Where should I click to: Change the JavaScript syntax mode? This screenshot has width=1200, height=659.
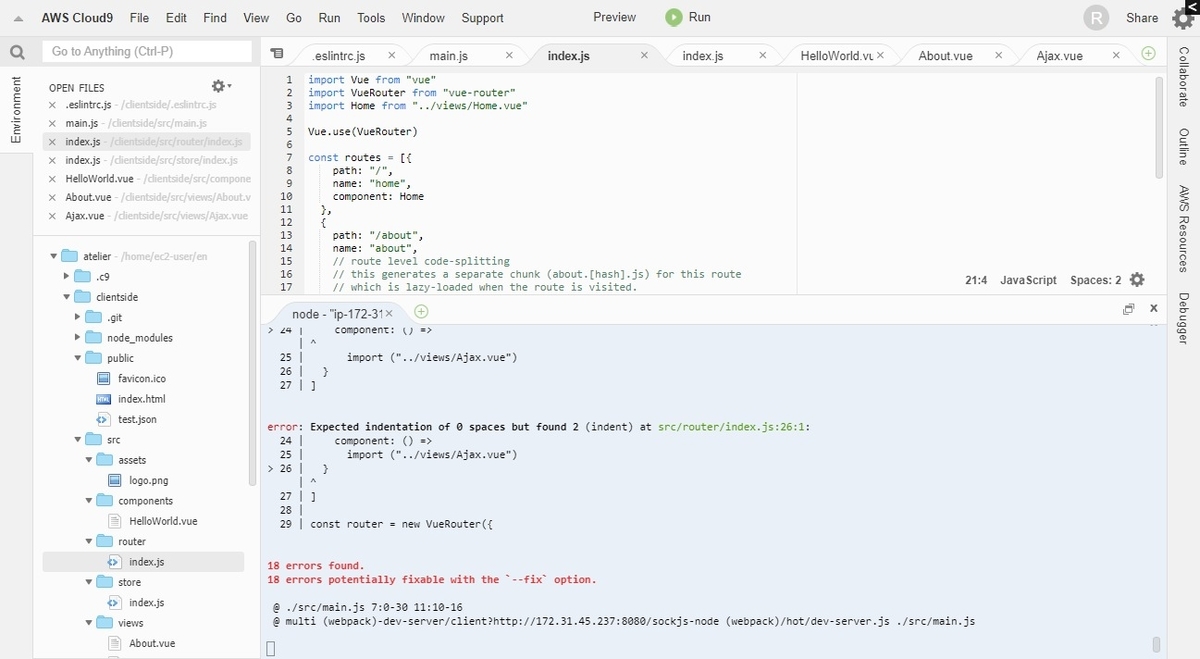tap(1028, 280)
